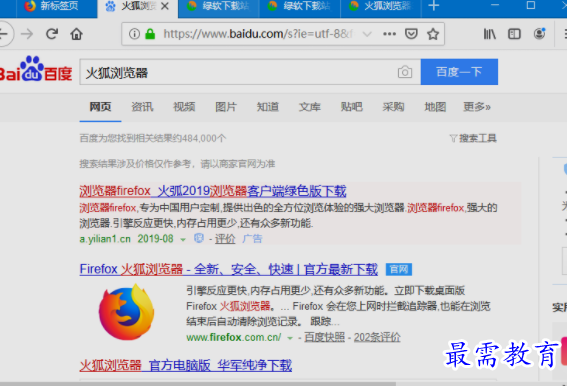This screenshot has width=567, height=386.
Task: Select the 资讯 results tab
Action: click(x=142, y=107)
